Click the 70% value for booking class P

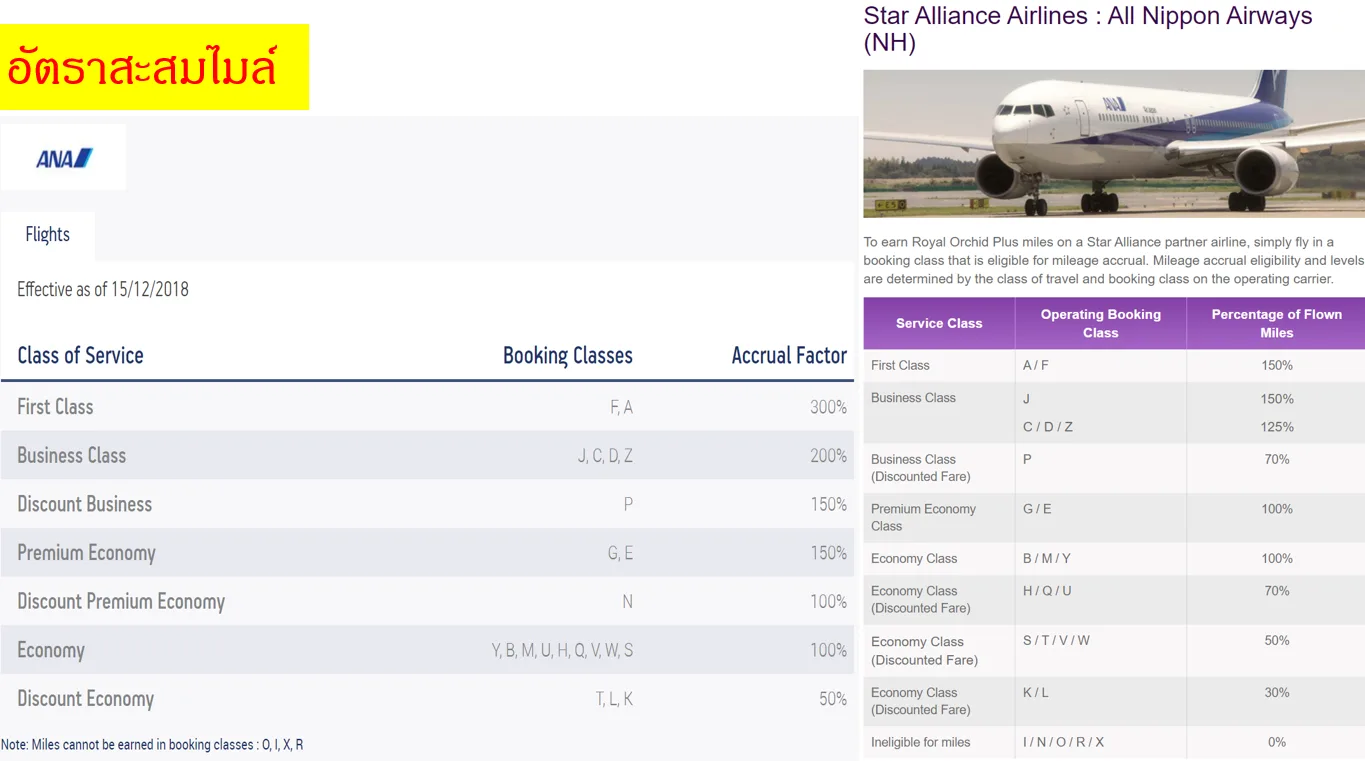click(1277, 460)
